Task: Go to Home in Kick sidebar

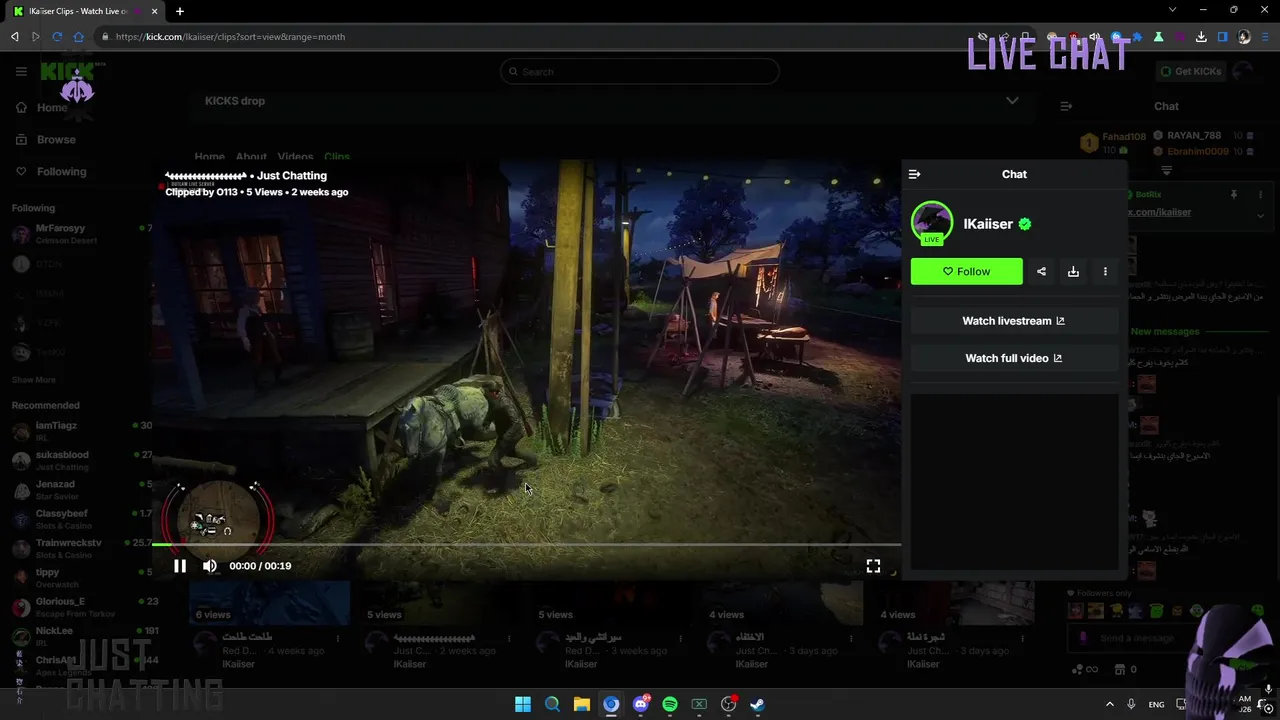Action: [42, 108]
